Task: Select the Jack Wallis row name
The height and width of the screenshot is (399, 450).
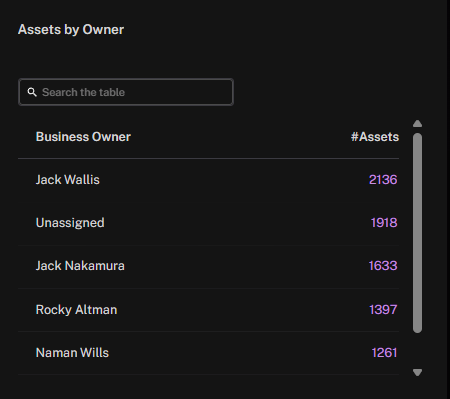Action: [x=68, y=180]
